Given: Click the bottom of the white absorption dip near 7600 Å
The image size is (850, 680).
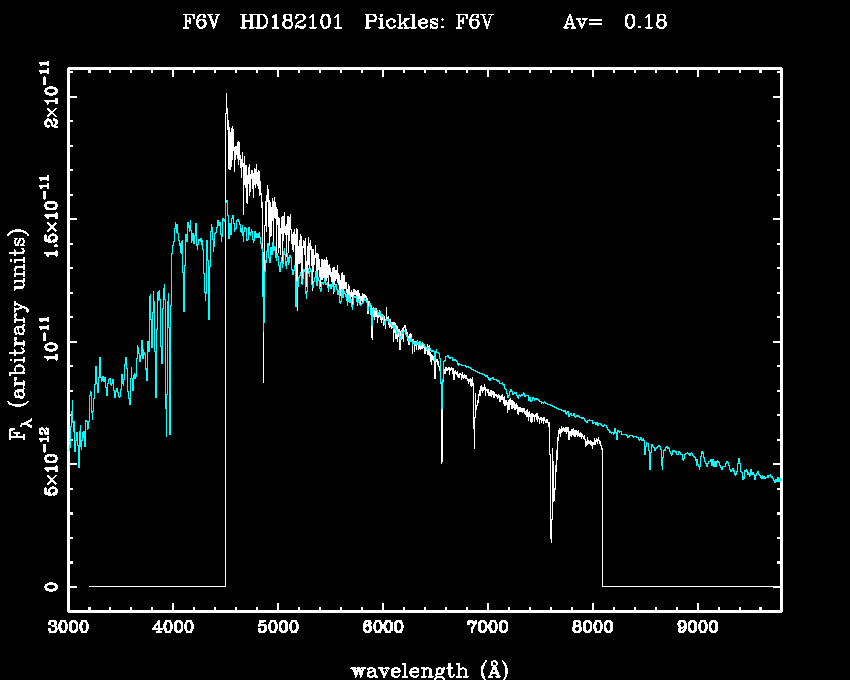Looking at the screenshot, I should tap(551, 540).
